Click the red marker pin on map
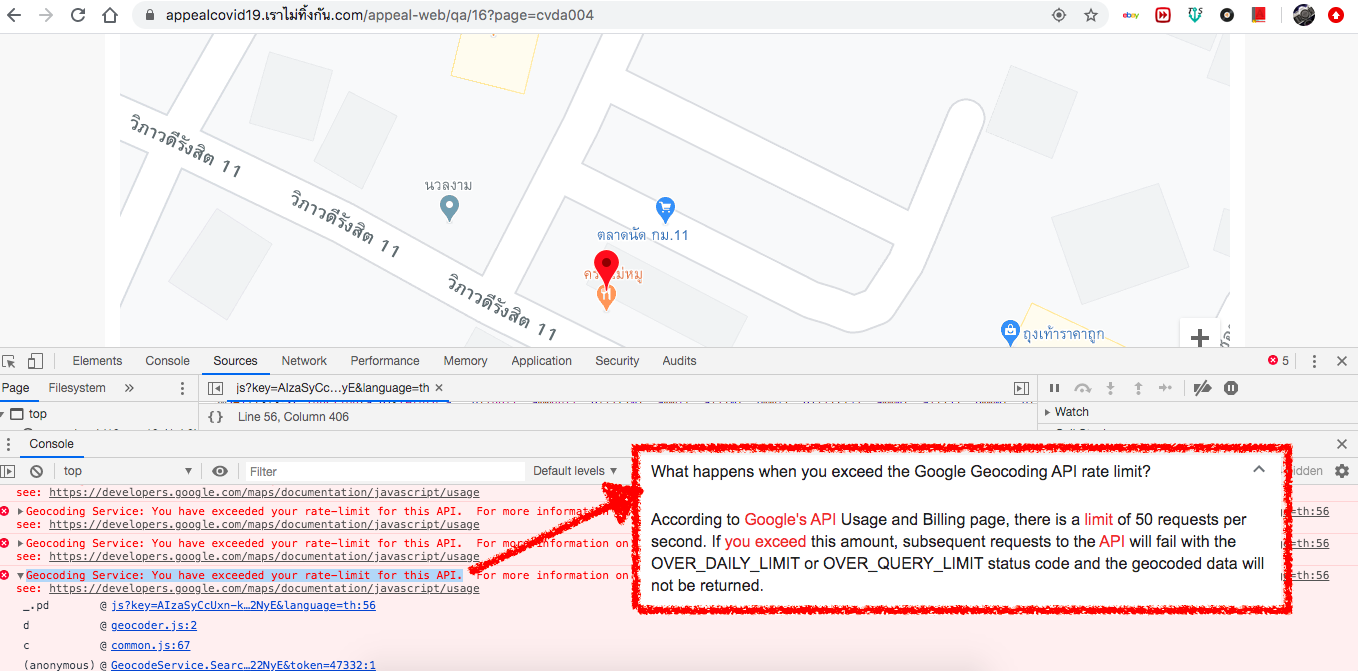Viewport: 1358px width, 671px height. pos(607,268)
